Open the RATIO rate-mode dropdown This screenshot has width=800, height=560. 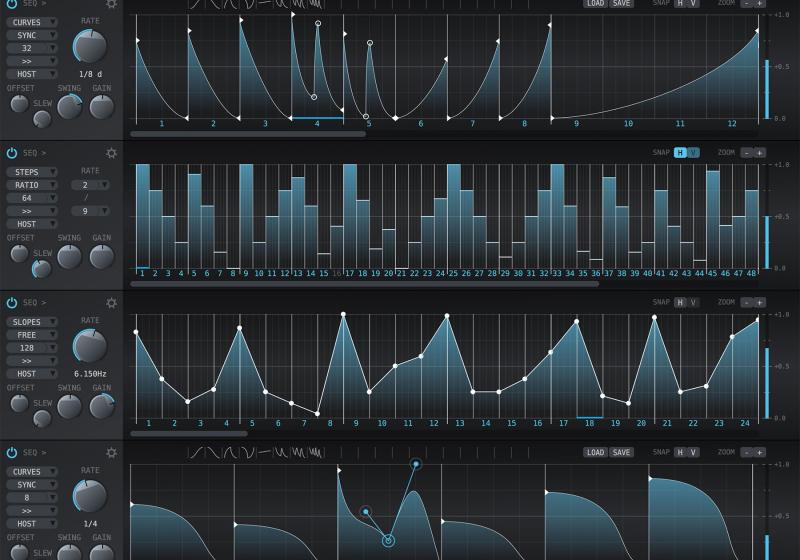(32, 185)
